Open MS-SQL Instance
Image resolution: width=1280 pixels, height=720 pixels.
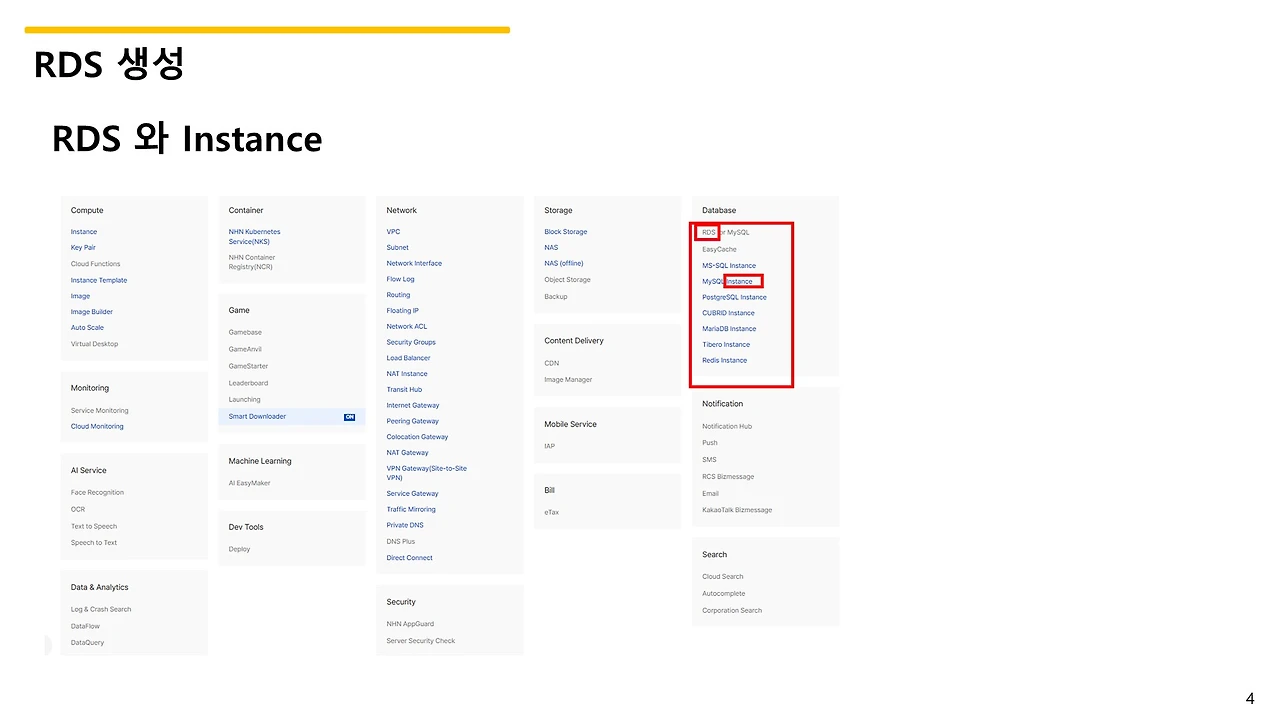pyautogui.click(x=729, y=266)
